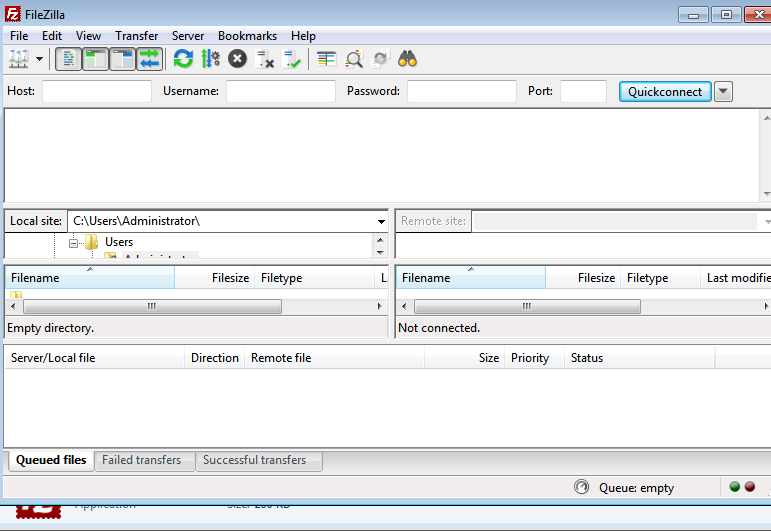Screen dimensions: 771x531
Task: Click the Quickconnect button
Action: tap(665, 91)
